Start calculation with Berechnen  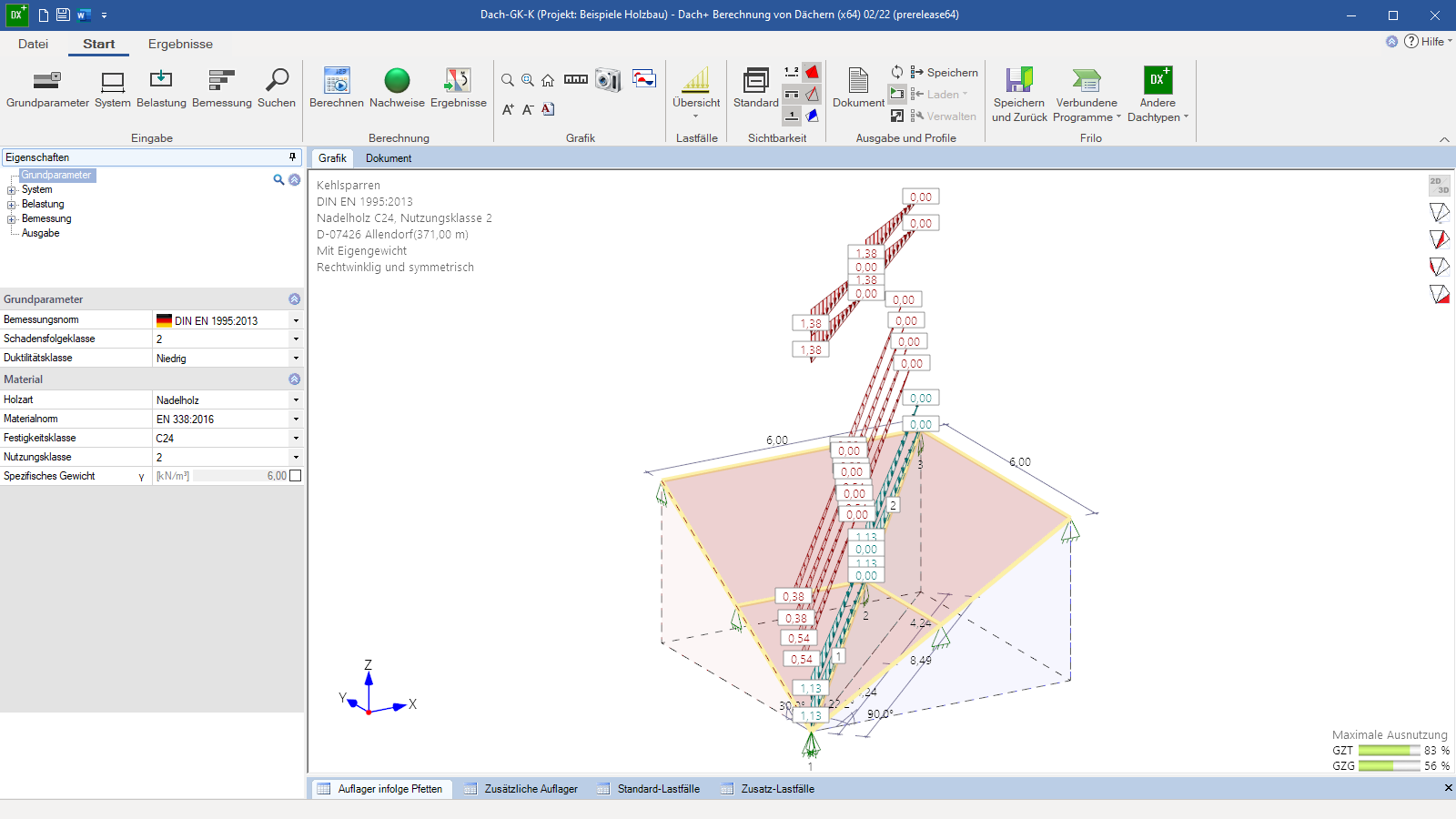[337, 88]
